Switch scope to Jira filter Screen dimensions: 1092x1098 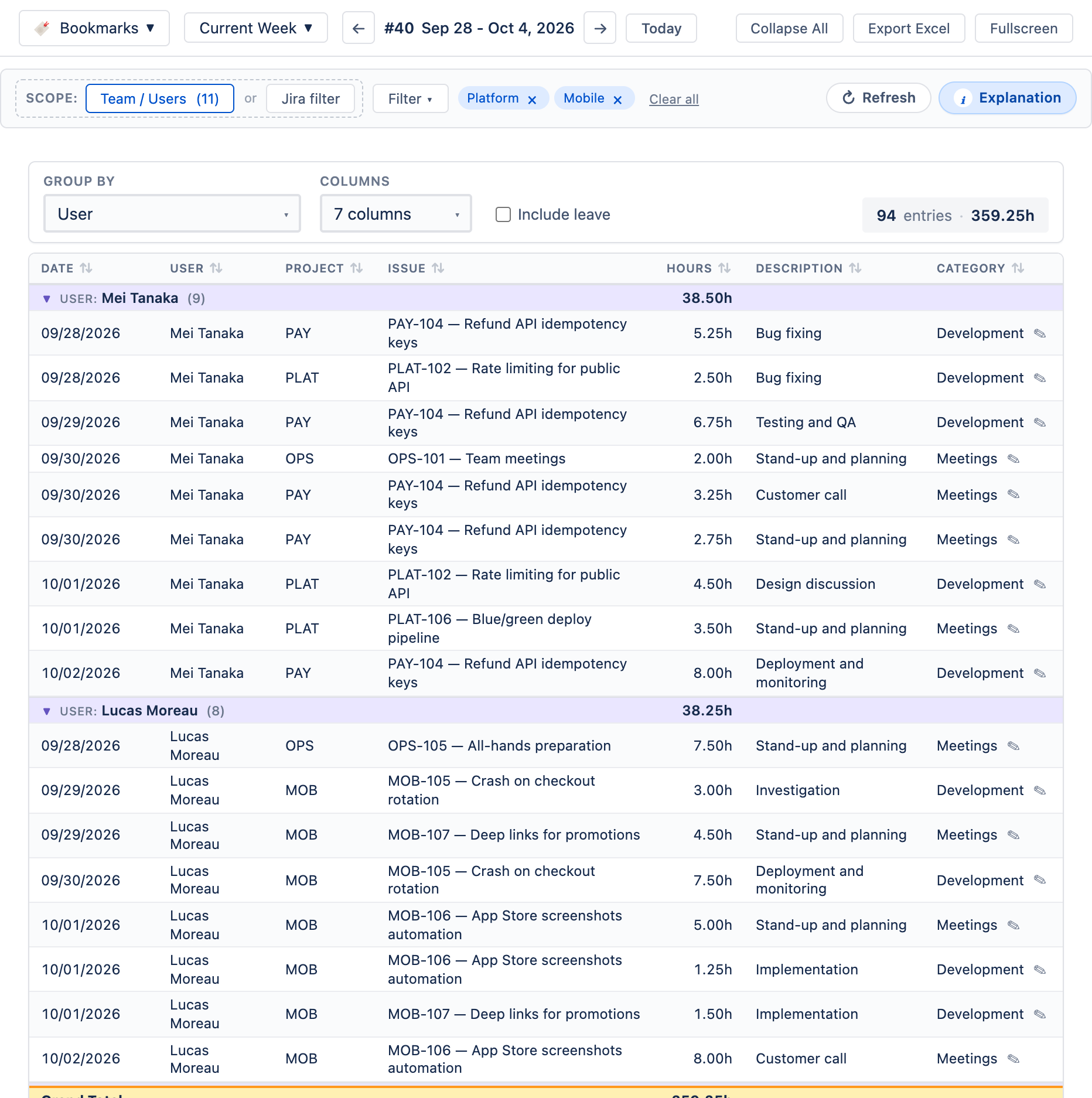310,98
